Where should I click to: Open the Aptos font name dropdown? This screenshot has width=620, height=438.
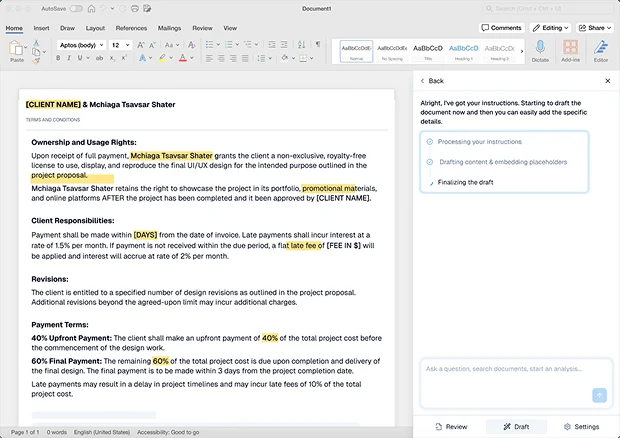pos(78,45)
